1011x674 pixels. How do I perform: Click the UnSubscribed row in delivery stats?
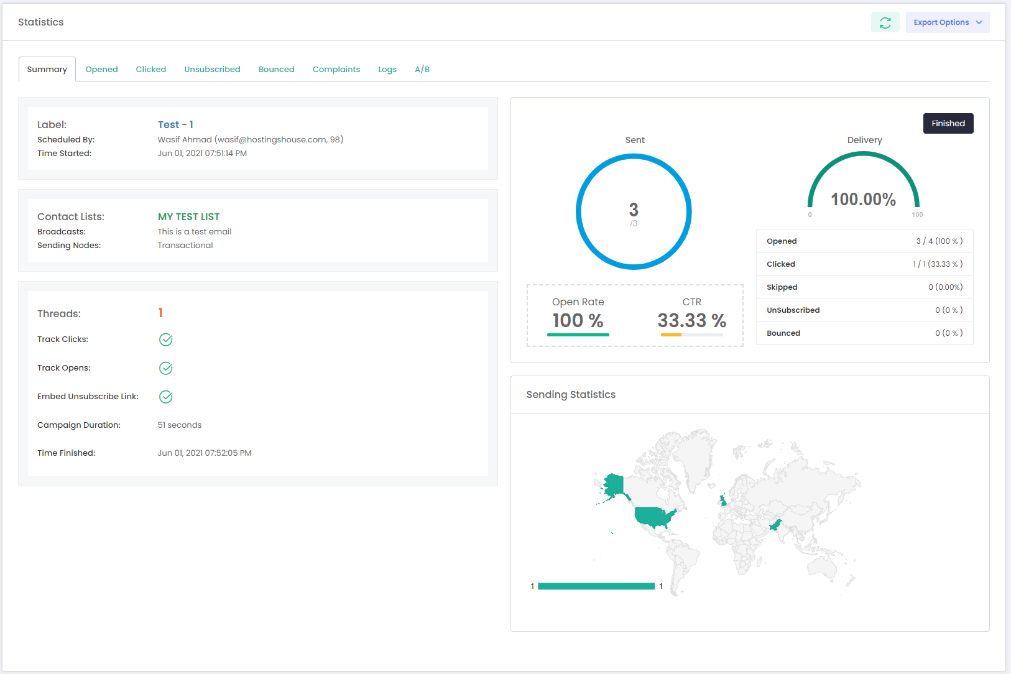coord(864,310)
